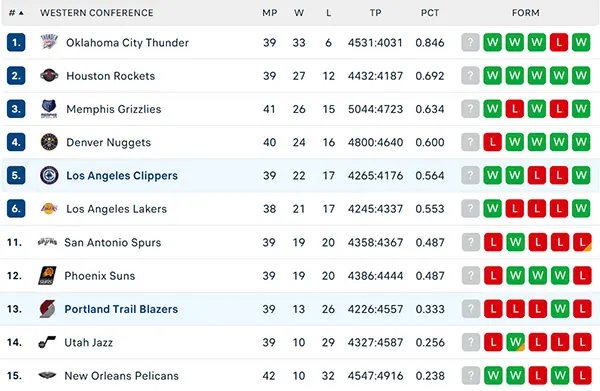
Task: Open San Antonio Spurs team link
Action: [112, 242]
